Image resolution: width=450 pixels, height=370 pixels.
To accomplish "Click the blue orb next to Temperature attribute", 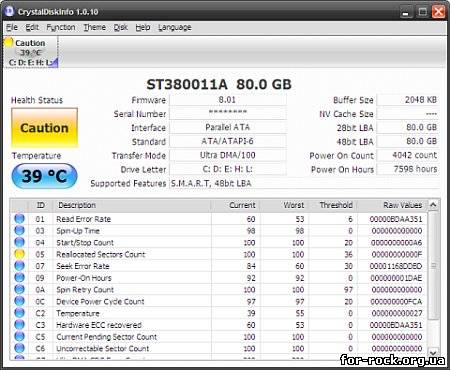I will pos(20,313).
